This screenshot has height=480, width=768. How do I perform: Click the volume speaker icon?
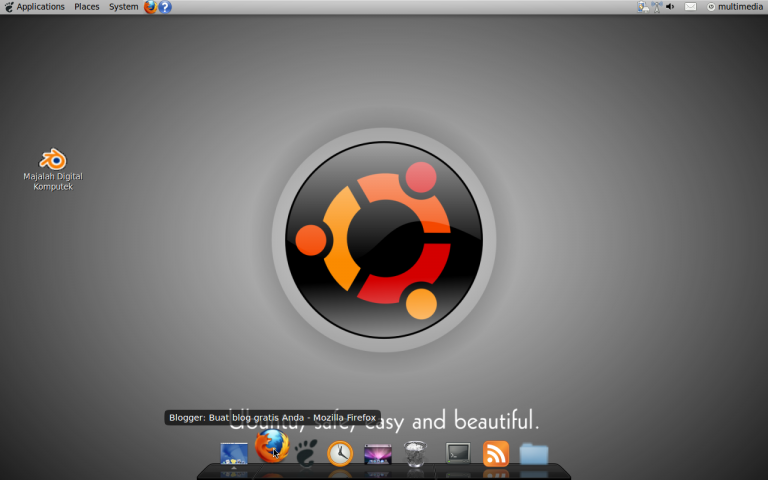pos(670,6)
